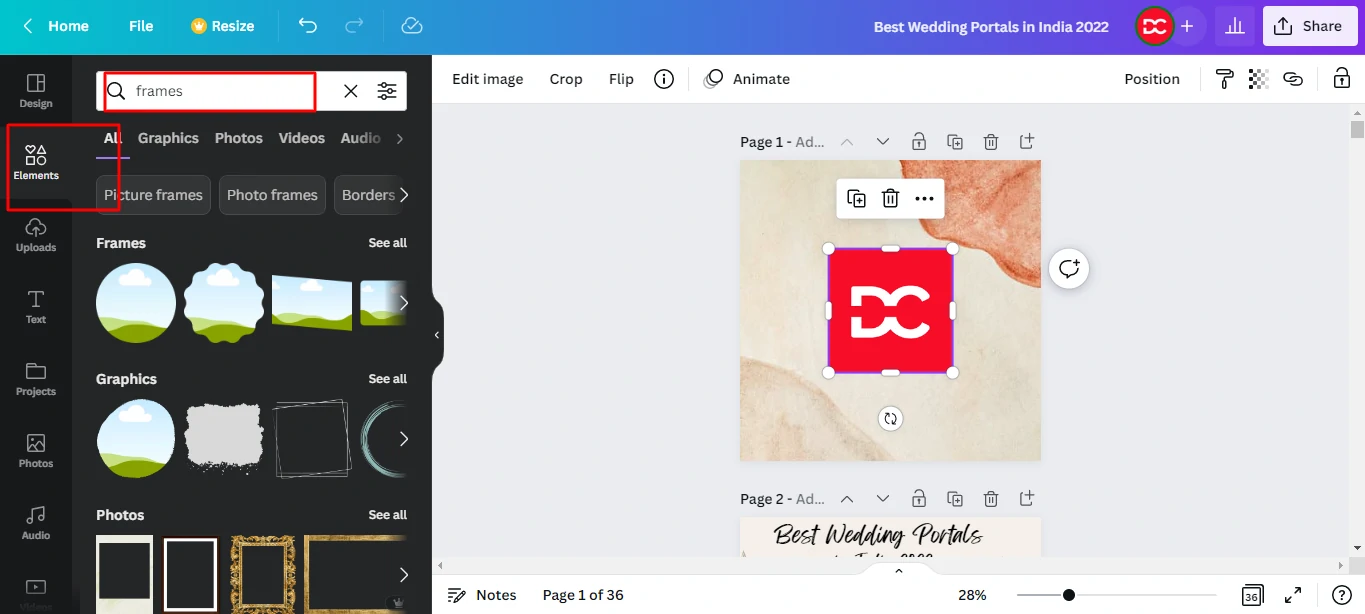
Task: Lock Page 2 with padlock icon
Action: pyautogui.click(x=919, y=498)
